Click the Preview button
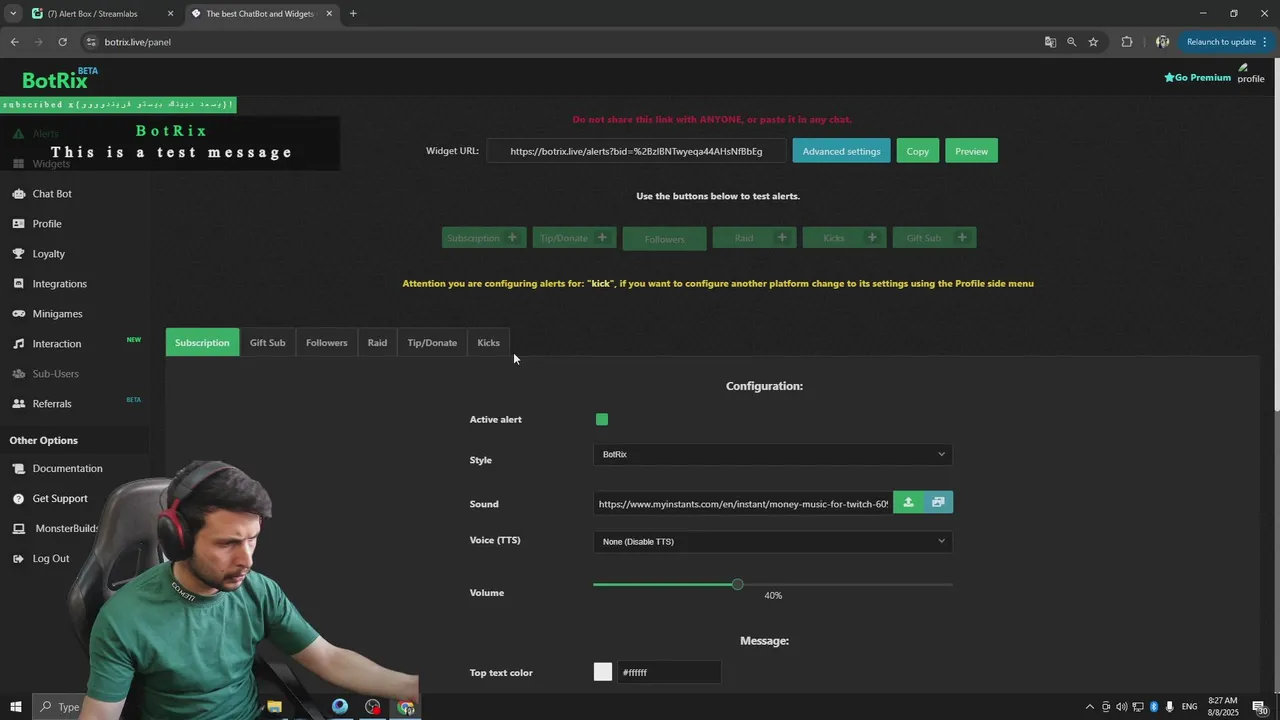 pyautogui.click(x=971, y=151)
